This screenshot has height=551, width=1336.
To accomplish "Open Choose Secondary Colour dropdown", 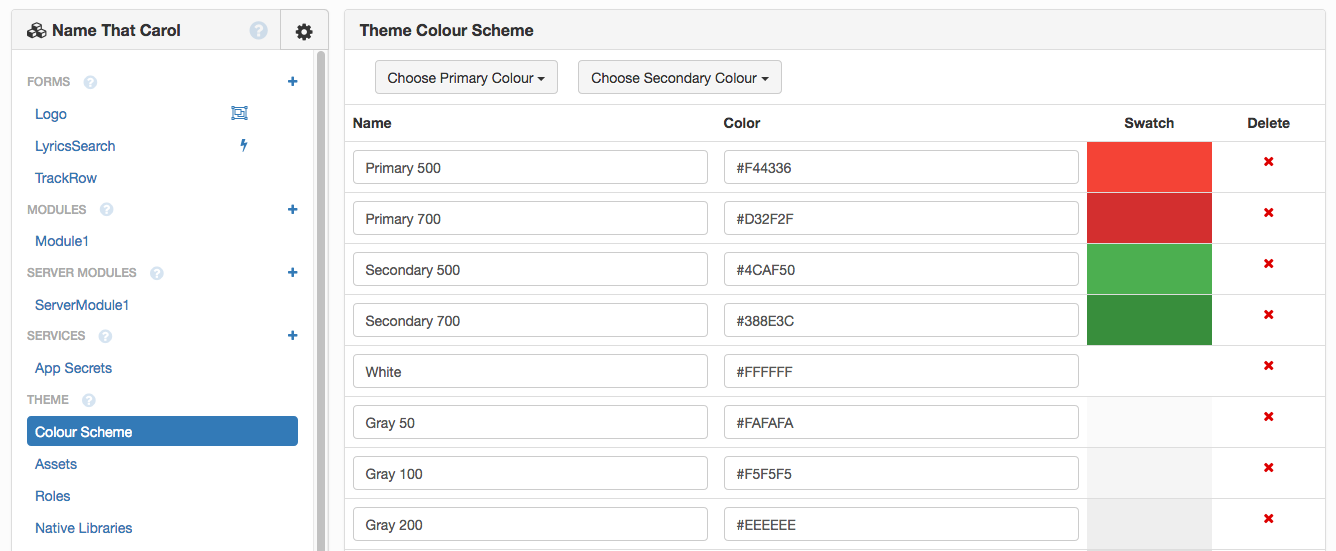I will [x=680, y=78].
